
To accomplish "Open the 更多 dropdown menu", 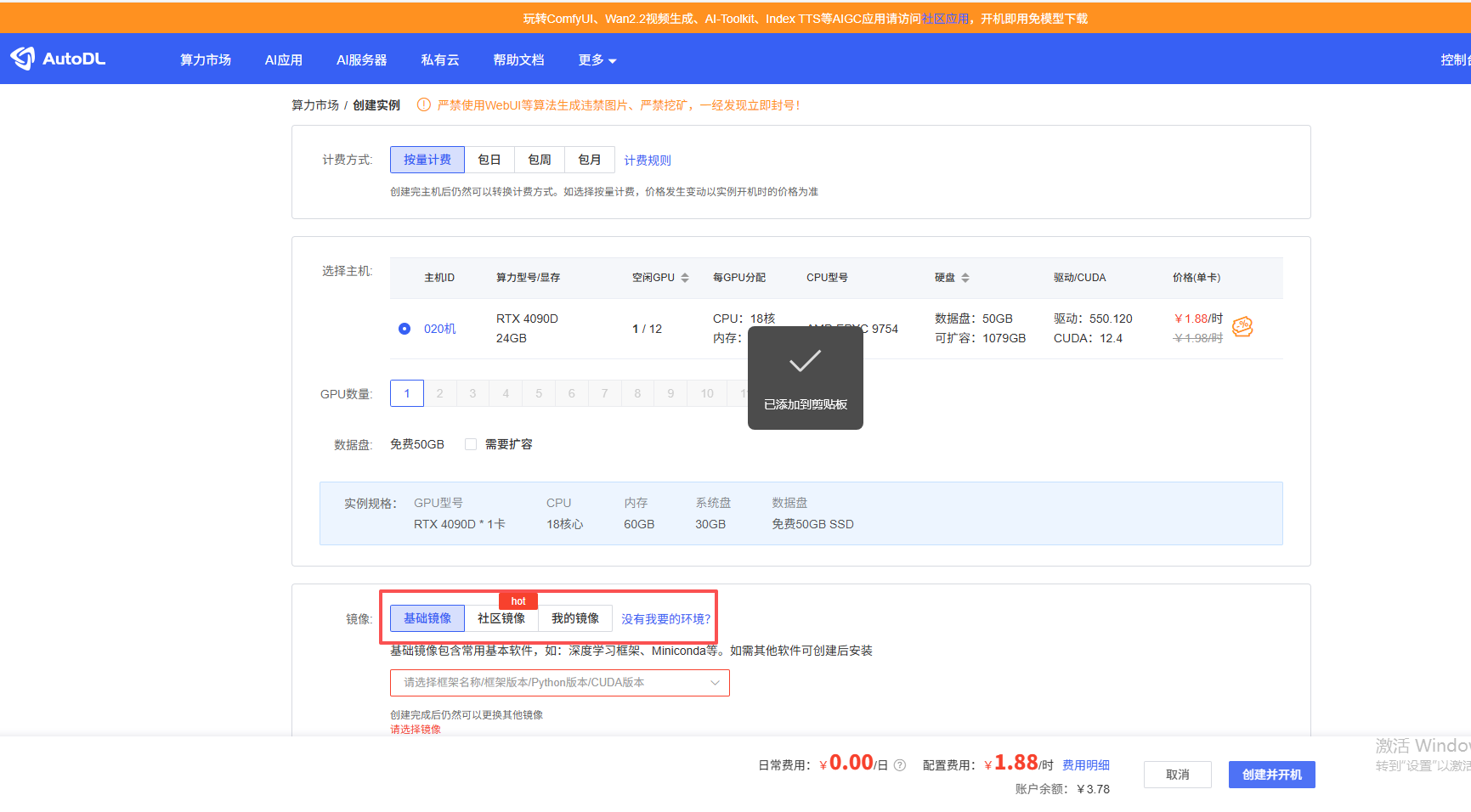I will click(597, 60).
